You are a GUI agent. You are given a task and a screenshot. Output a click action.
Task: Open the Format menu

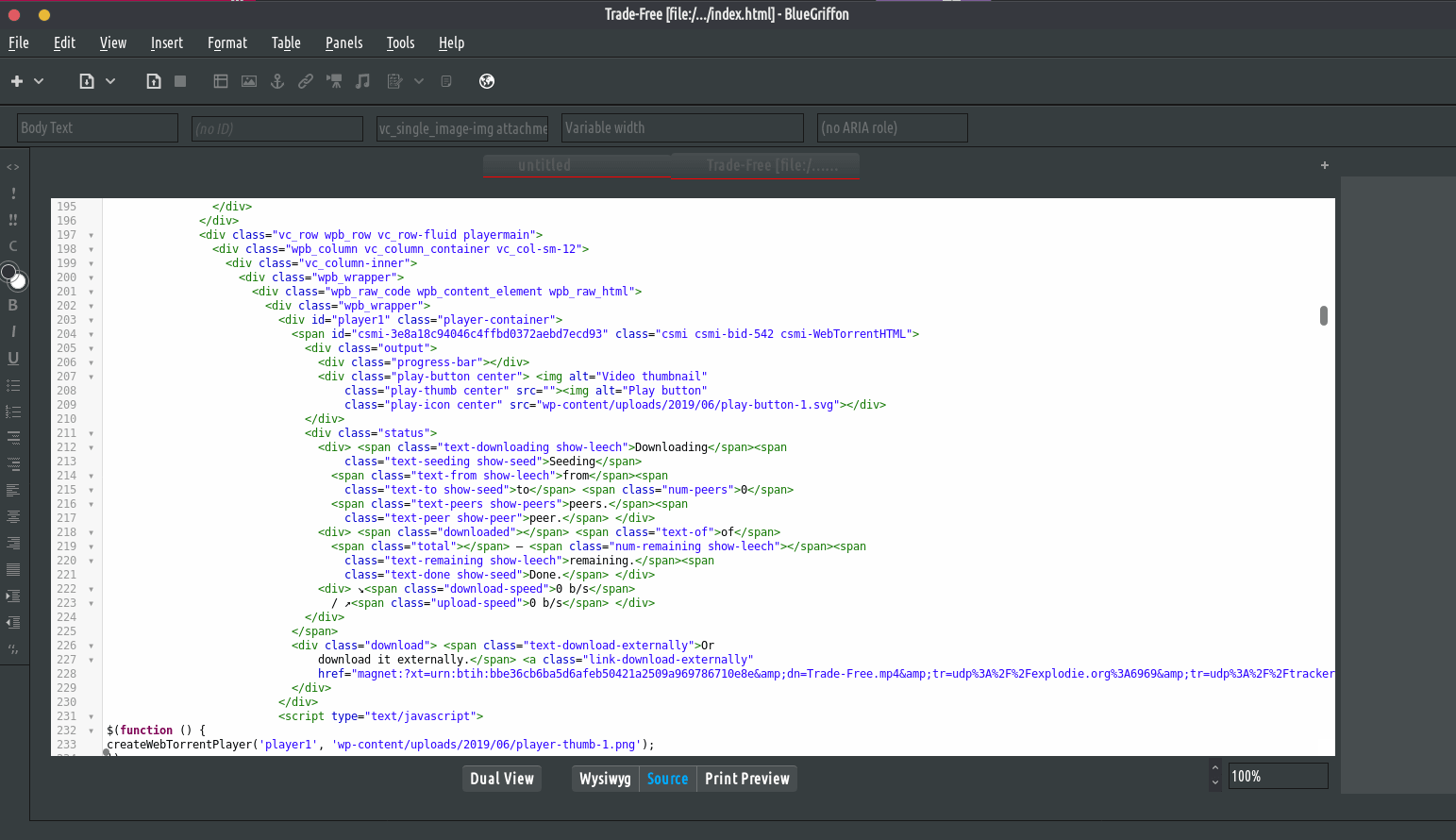click(x=226, y=42)
